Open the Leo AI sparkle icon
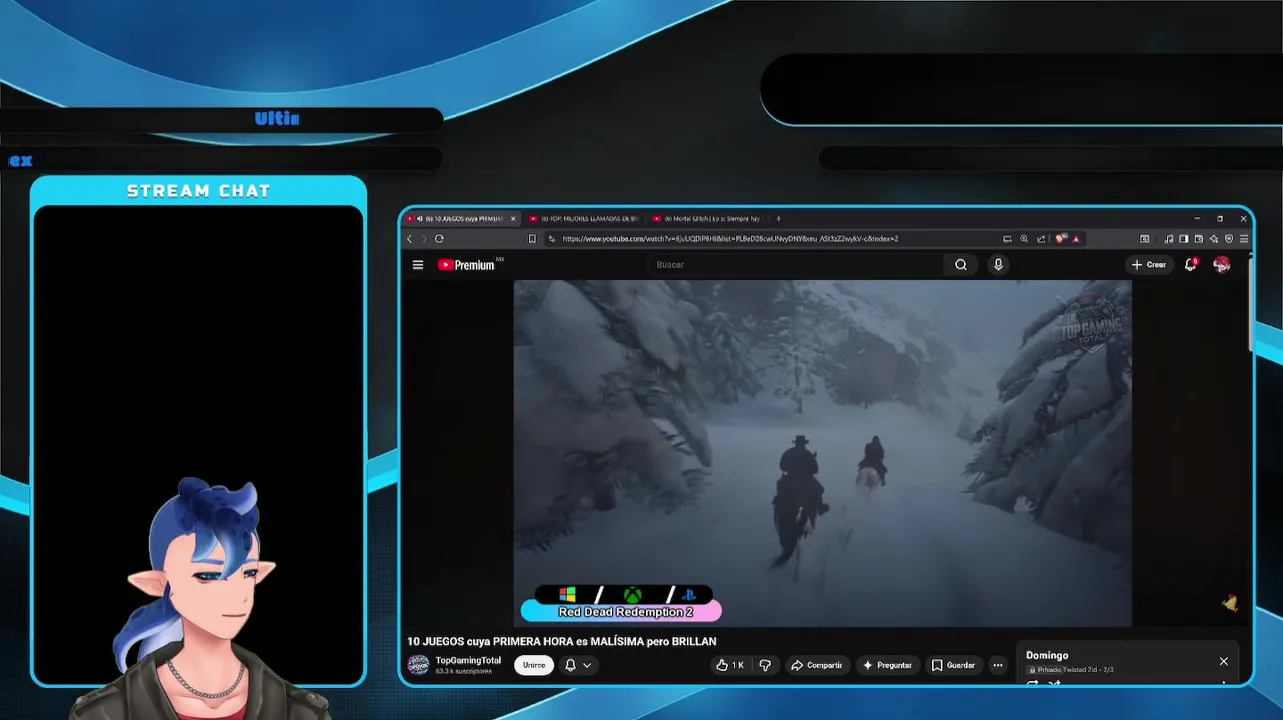 (x=1214, y=239)
